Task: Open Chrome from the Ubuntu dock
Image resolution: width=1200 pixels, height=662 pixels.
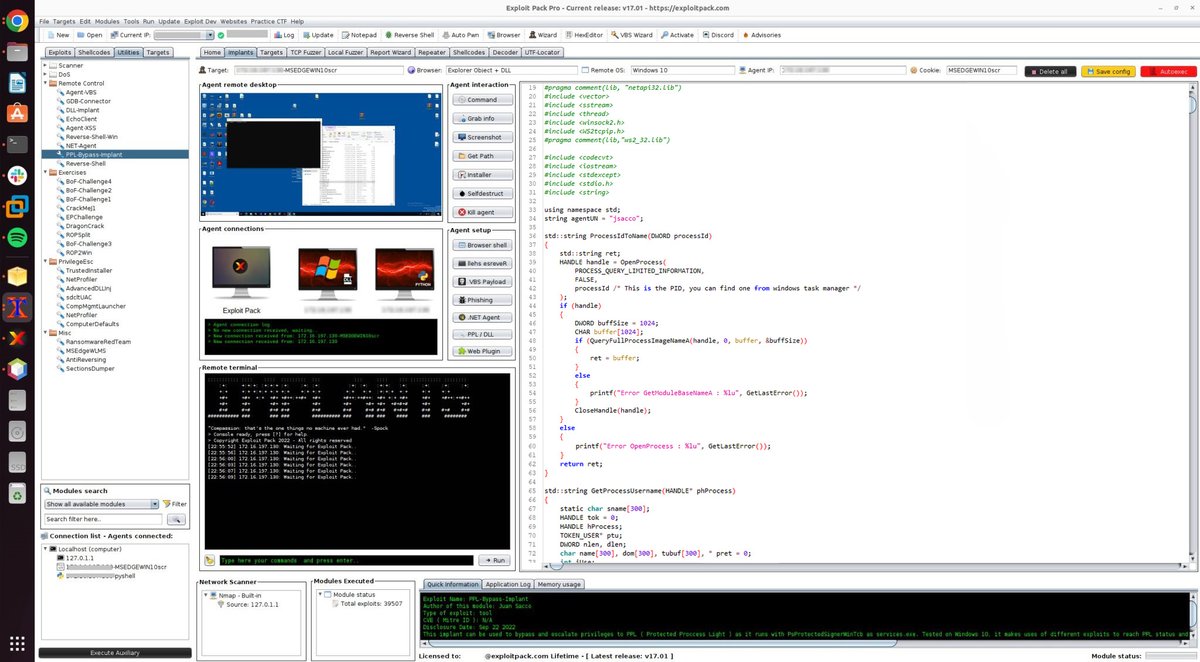Action: tap(17, 22)
